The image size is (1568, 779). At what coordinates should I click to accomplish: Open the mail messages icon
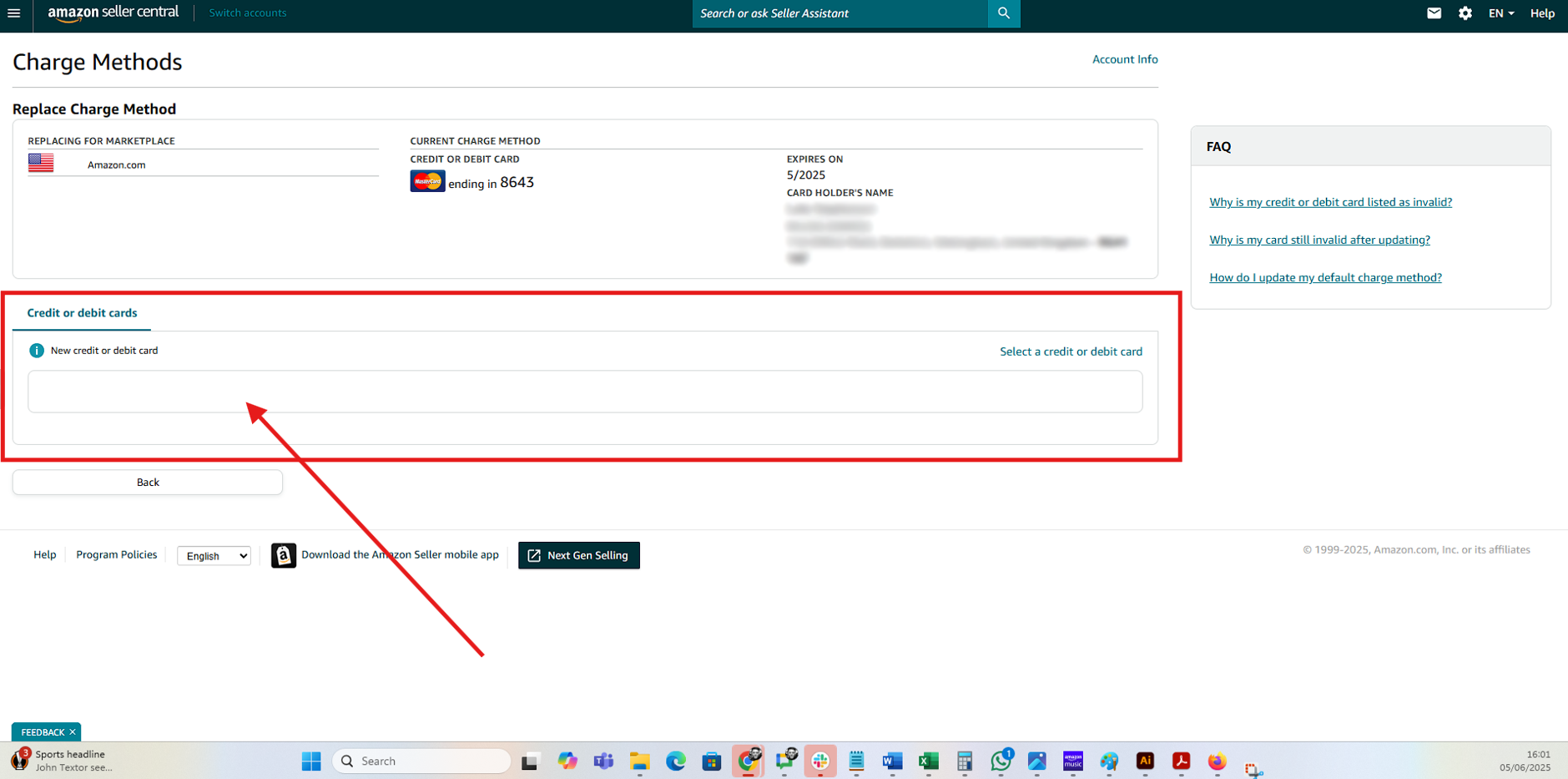(x=1434, y=13)
